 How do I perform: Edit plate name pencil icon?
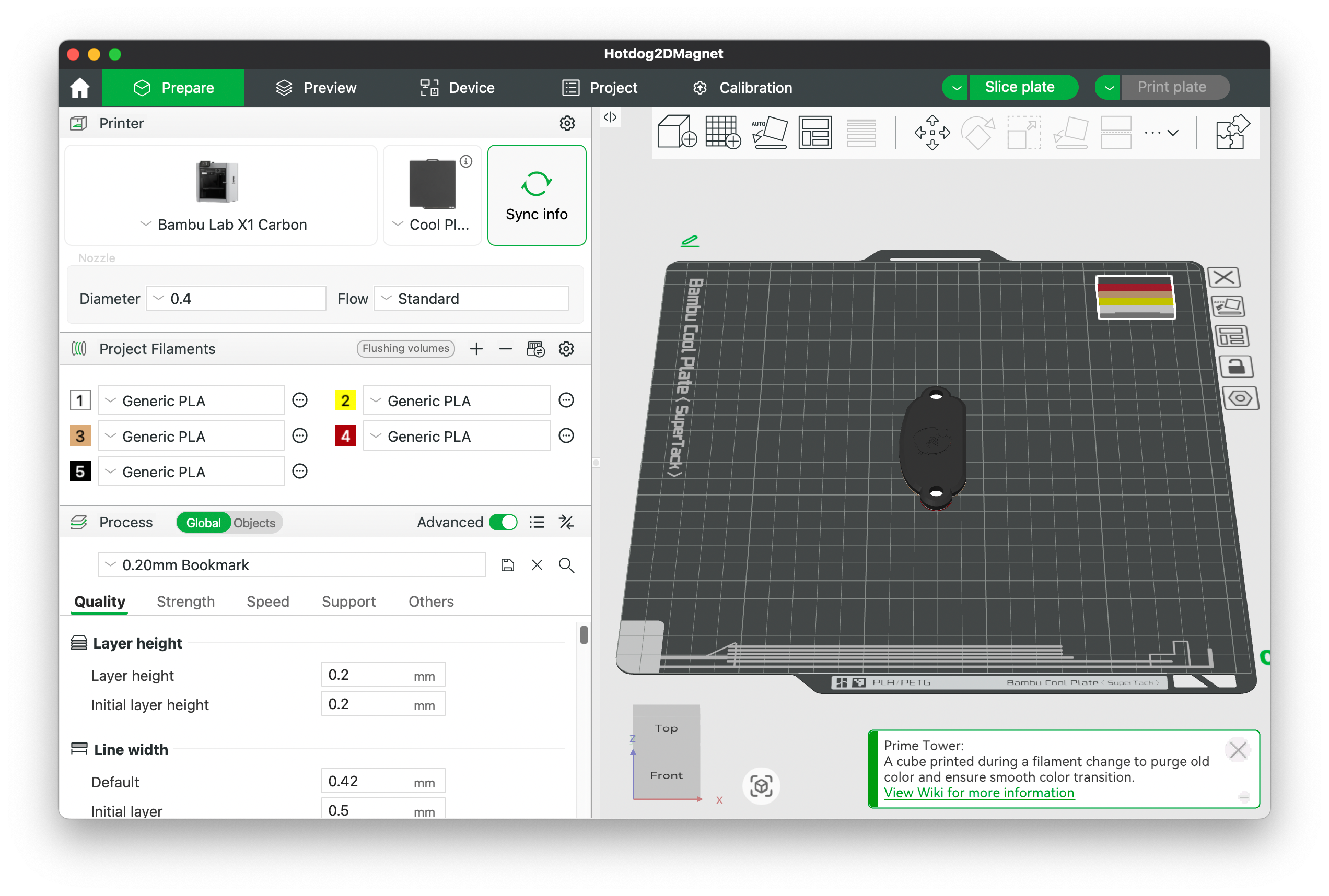[x=690, y=241]
